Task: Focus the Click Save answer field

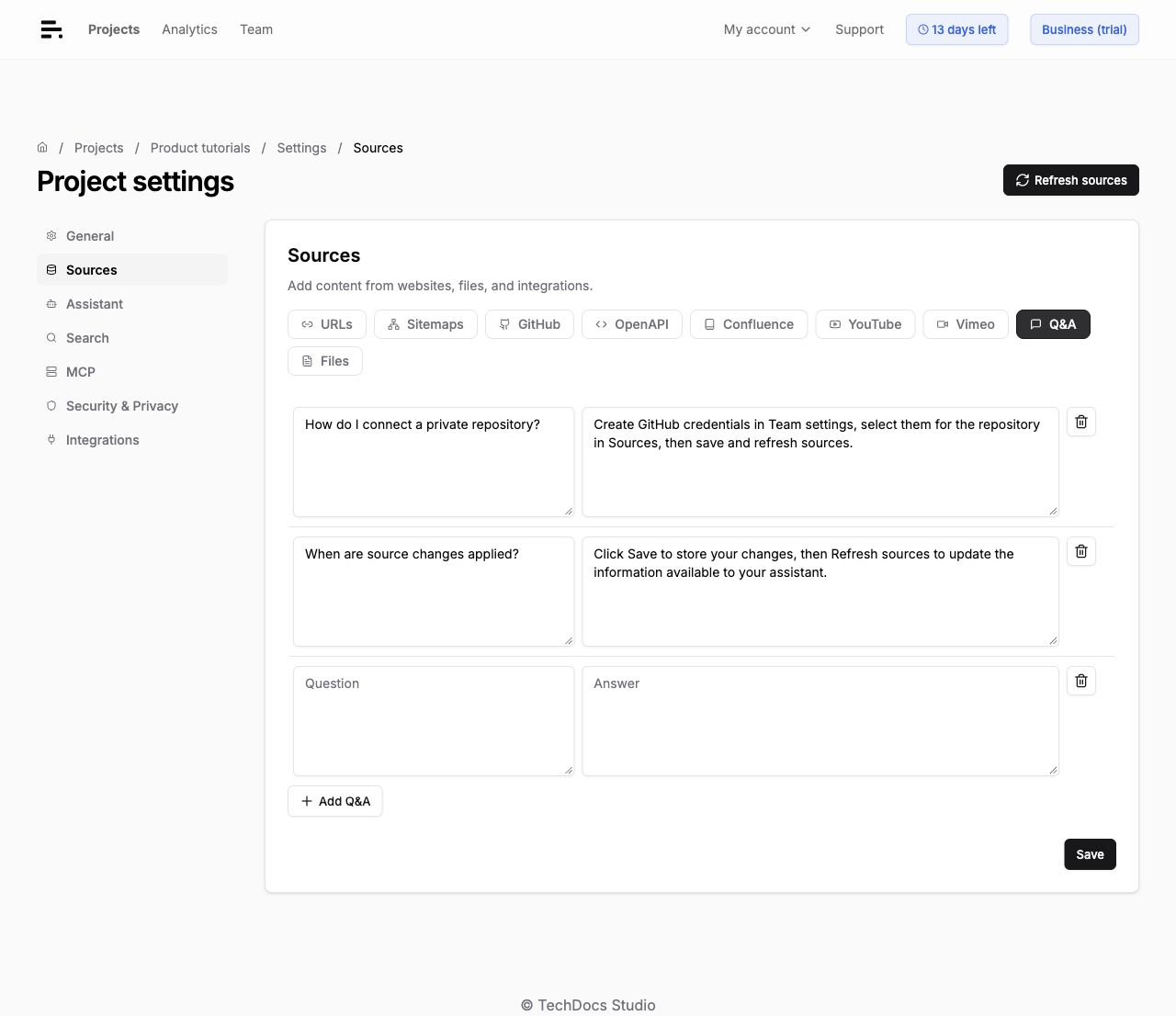Action: pos(820,592)
